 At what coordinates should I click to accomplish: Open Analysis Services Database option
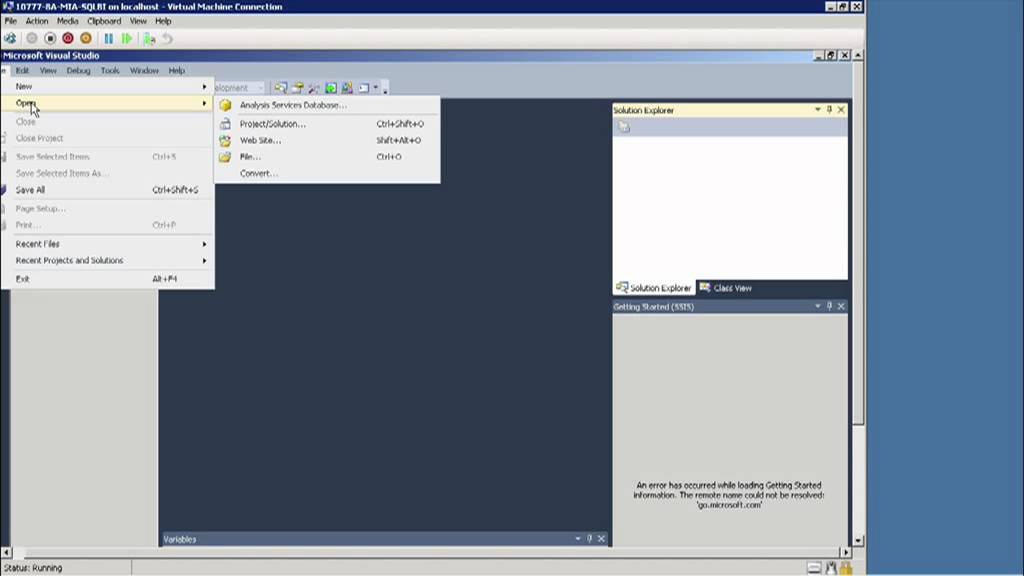pos(327,105)
